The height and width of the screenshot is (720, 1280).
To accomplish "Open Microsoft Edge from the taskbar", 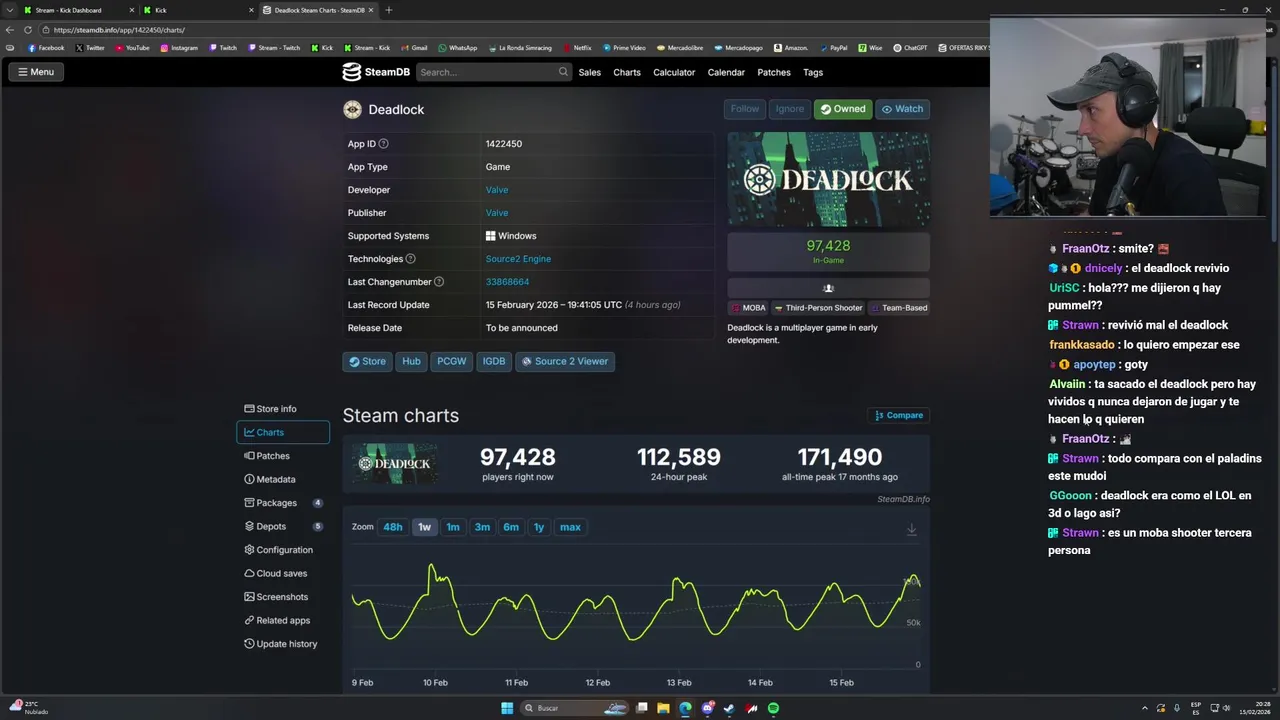I will pyautogui.click(x=685, y=708).
